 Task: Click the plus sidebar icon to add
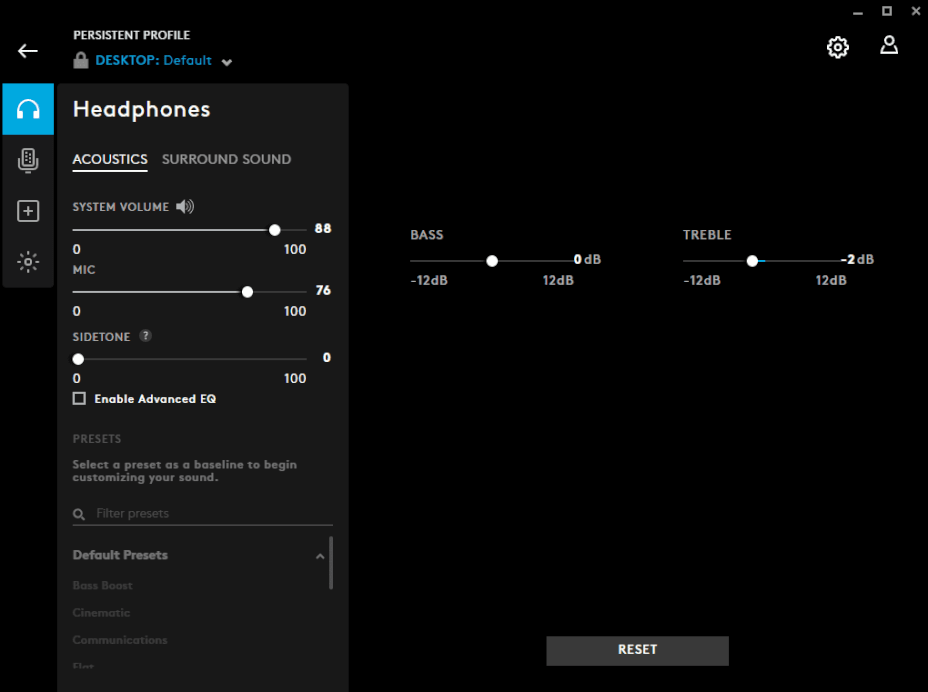point(27,211)
